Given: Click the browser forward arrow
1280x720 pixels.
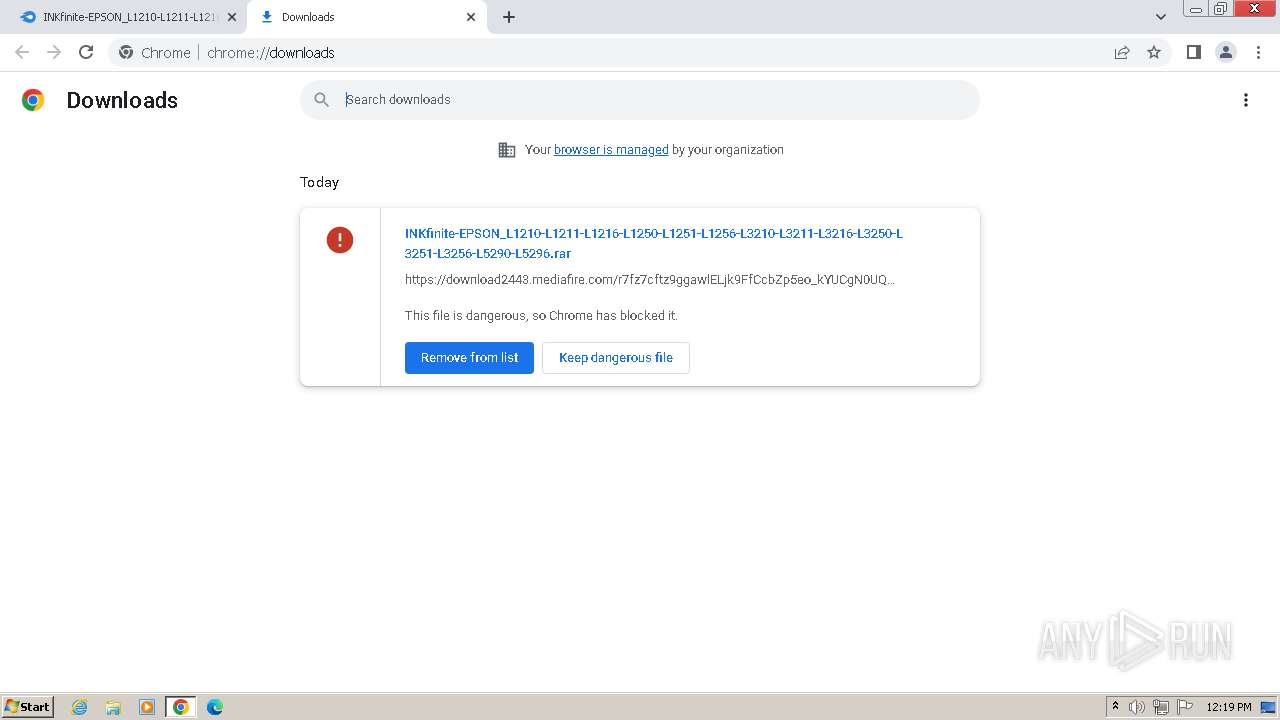Looking at the screenshot, I should 54,52.
